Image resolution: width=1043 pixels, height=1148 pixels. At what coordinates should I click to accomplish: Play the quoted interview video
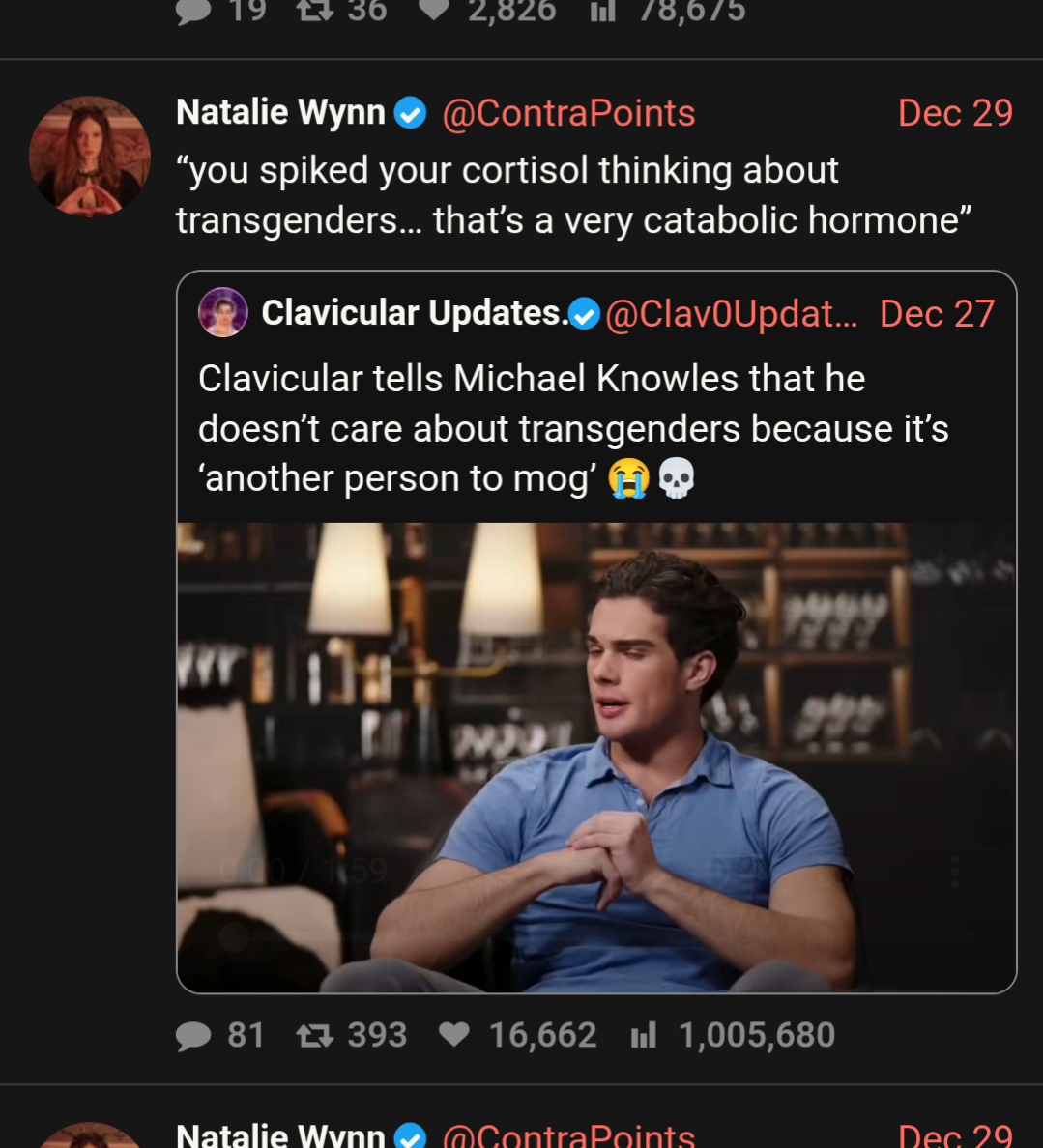(x=596, y=757)
